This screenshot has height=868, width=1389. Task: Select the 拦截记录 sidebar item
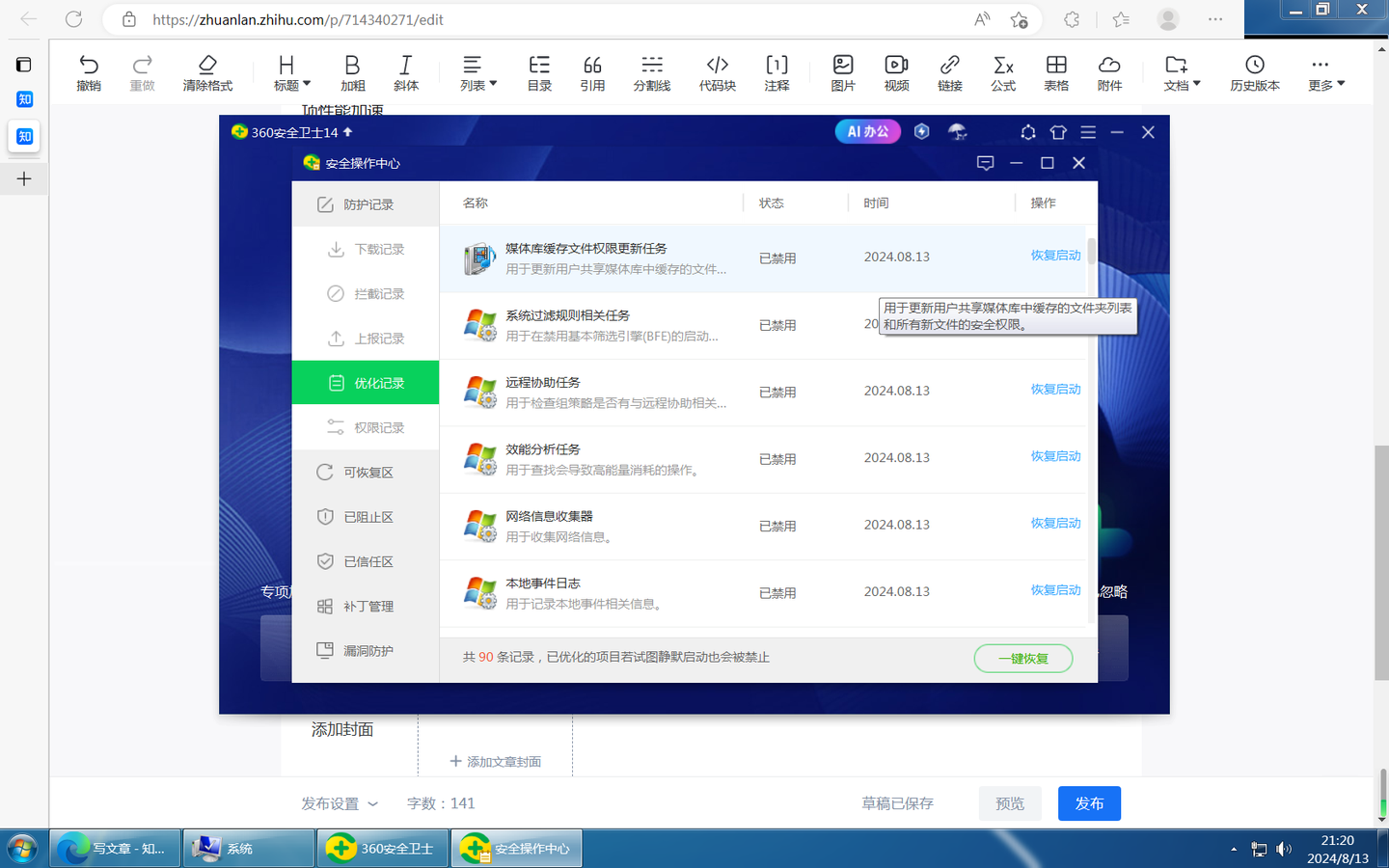[366, 293]
